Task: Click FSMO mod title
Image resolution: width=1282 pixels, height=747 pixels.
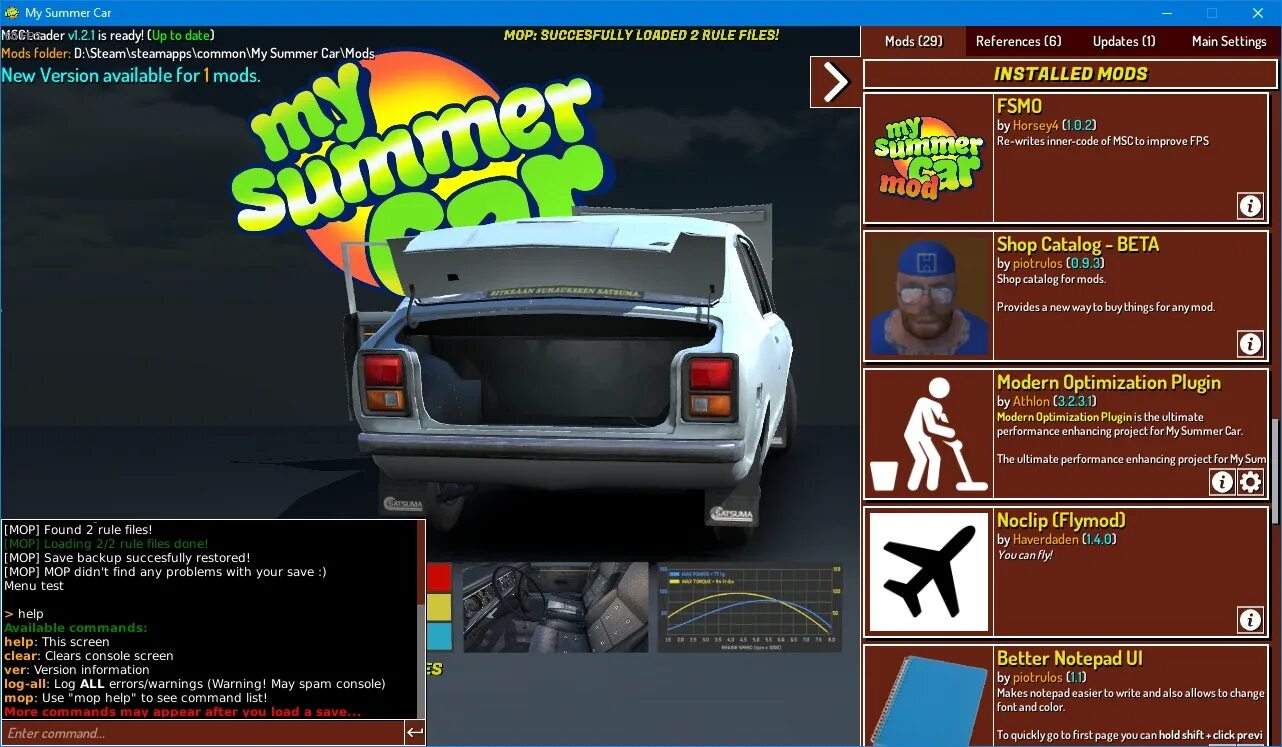Action: 1019,106
